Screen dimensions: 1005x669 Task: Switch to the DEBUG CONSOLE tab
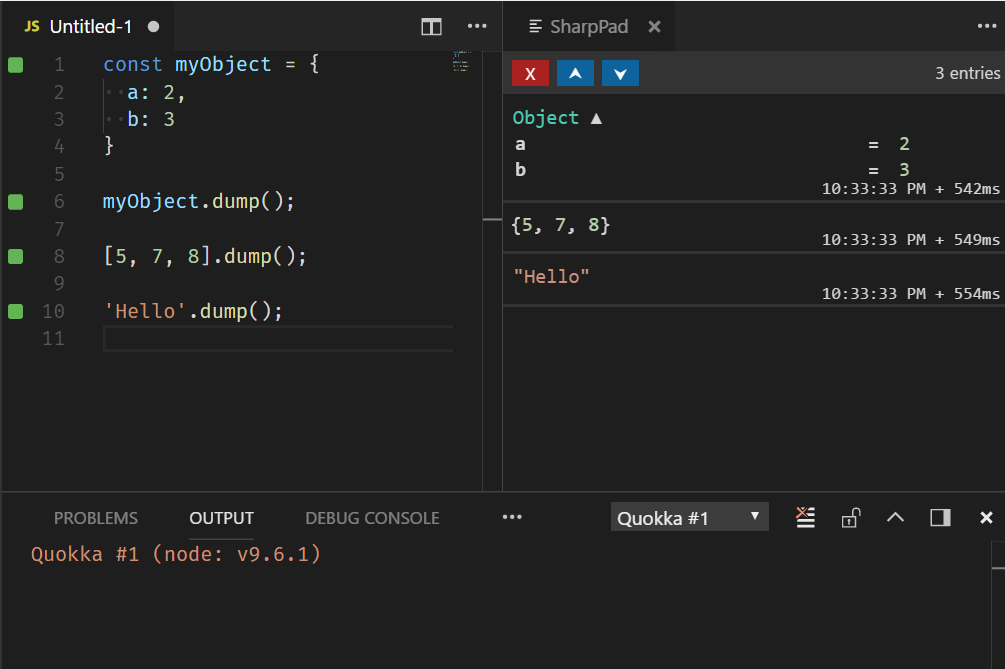point(371,517)
